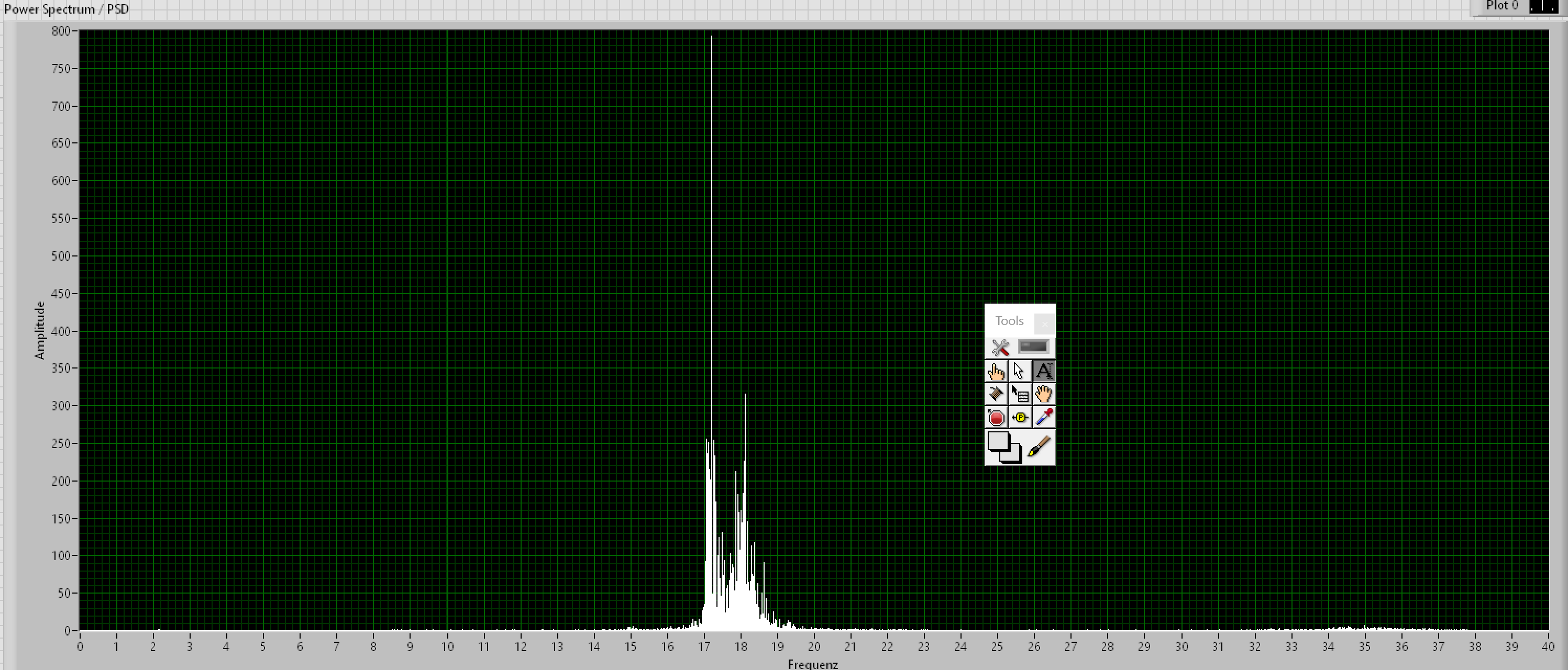Select the Edit Text labeling tool
Viewport: 1568px width, 670px height.
(1043, 371)
